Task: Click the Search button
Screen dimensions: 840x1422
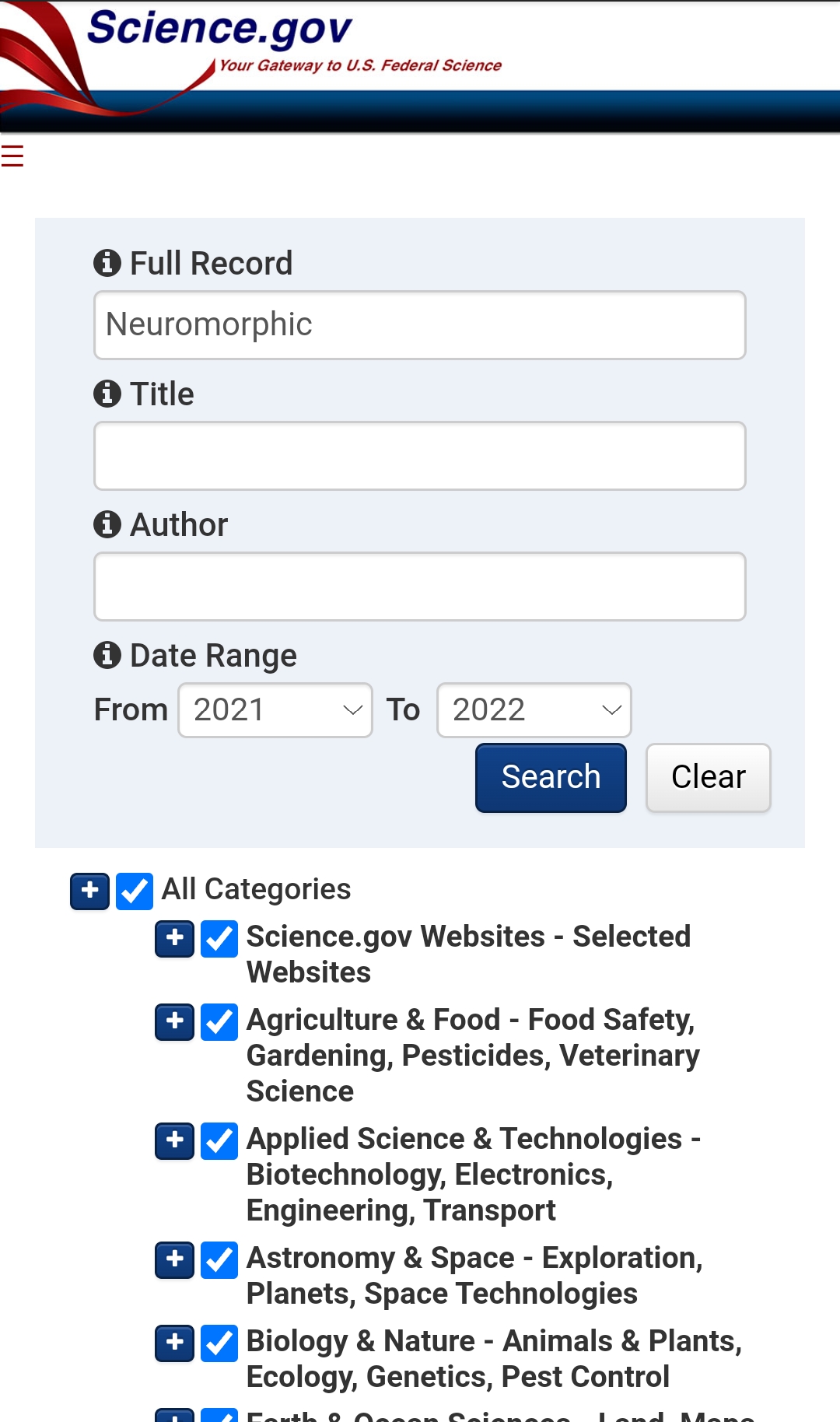Action: 551,777
